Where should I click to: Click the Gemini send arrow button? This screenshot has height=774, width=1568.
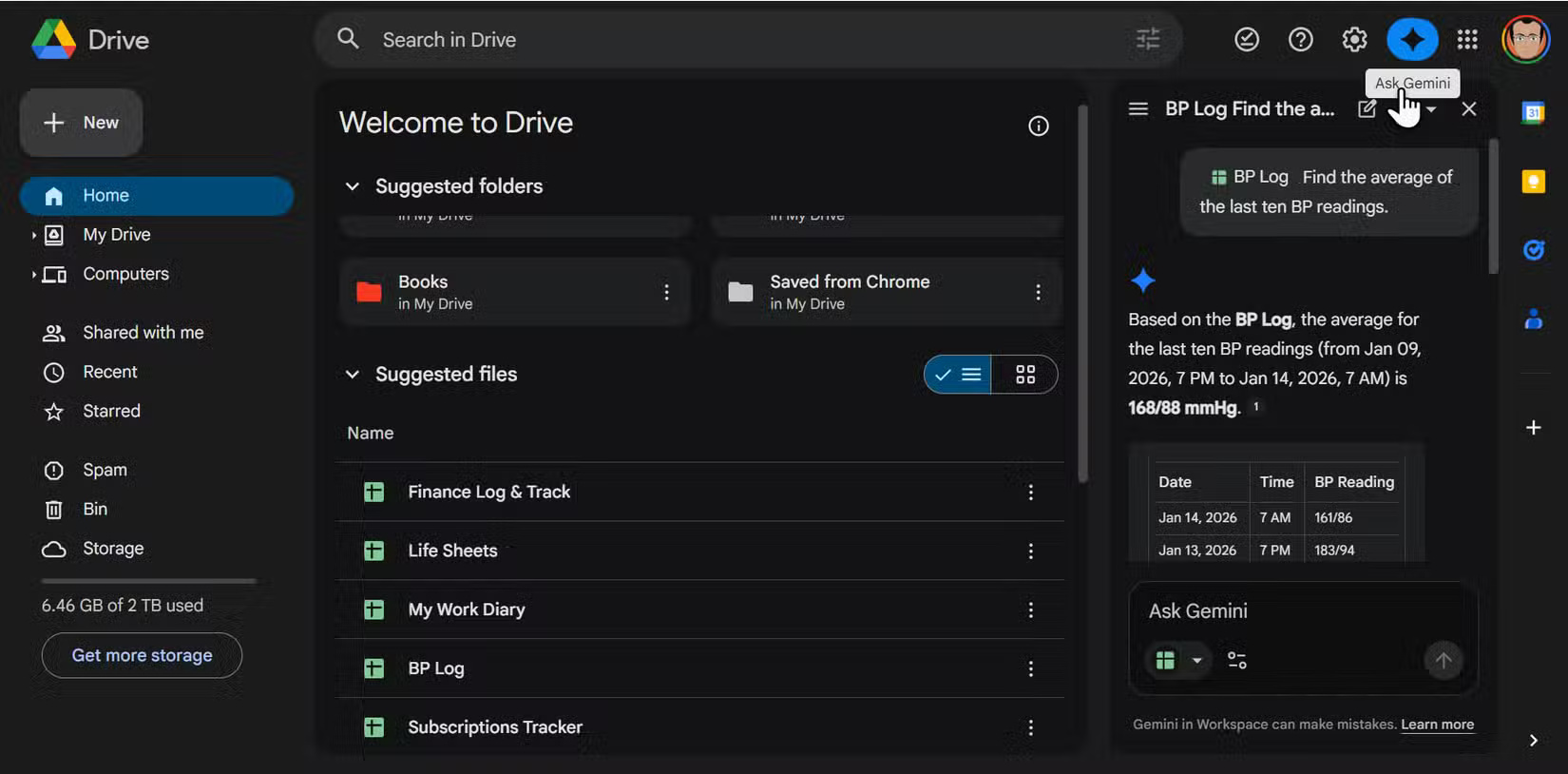[1443, 660]
